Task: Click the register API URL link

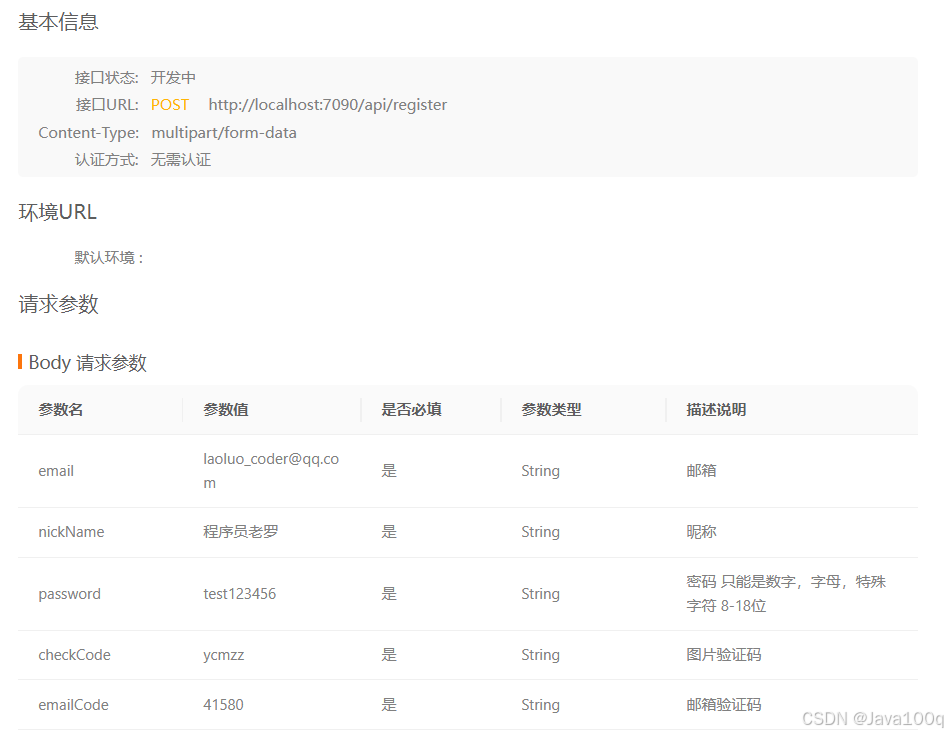Action: [328, 105]
